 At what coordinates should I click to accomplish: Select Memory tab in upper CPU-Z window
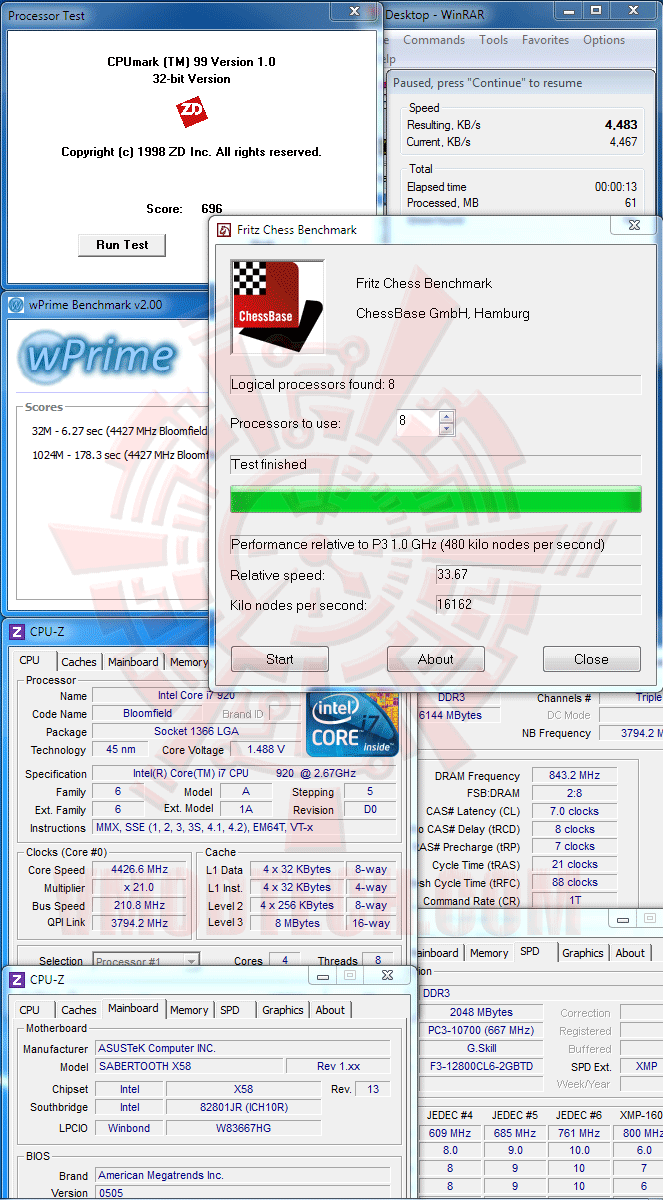point(188,662)
